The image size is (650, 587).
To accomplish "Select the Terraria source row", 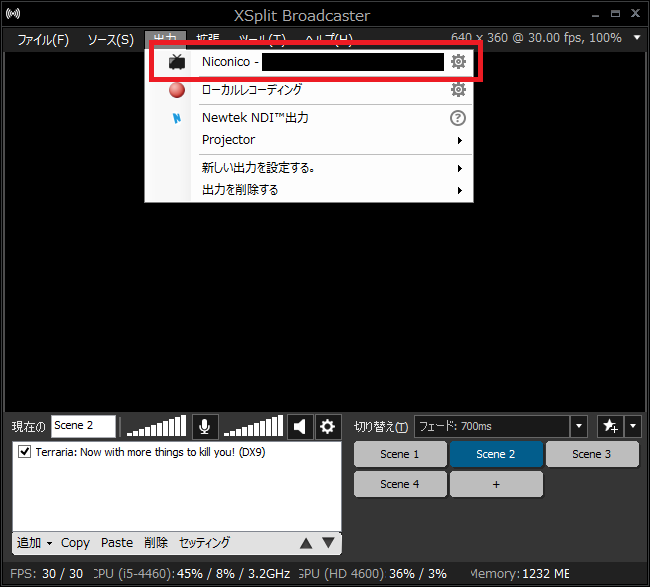I will tap(177, 452).
